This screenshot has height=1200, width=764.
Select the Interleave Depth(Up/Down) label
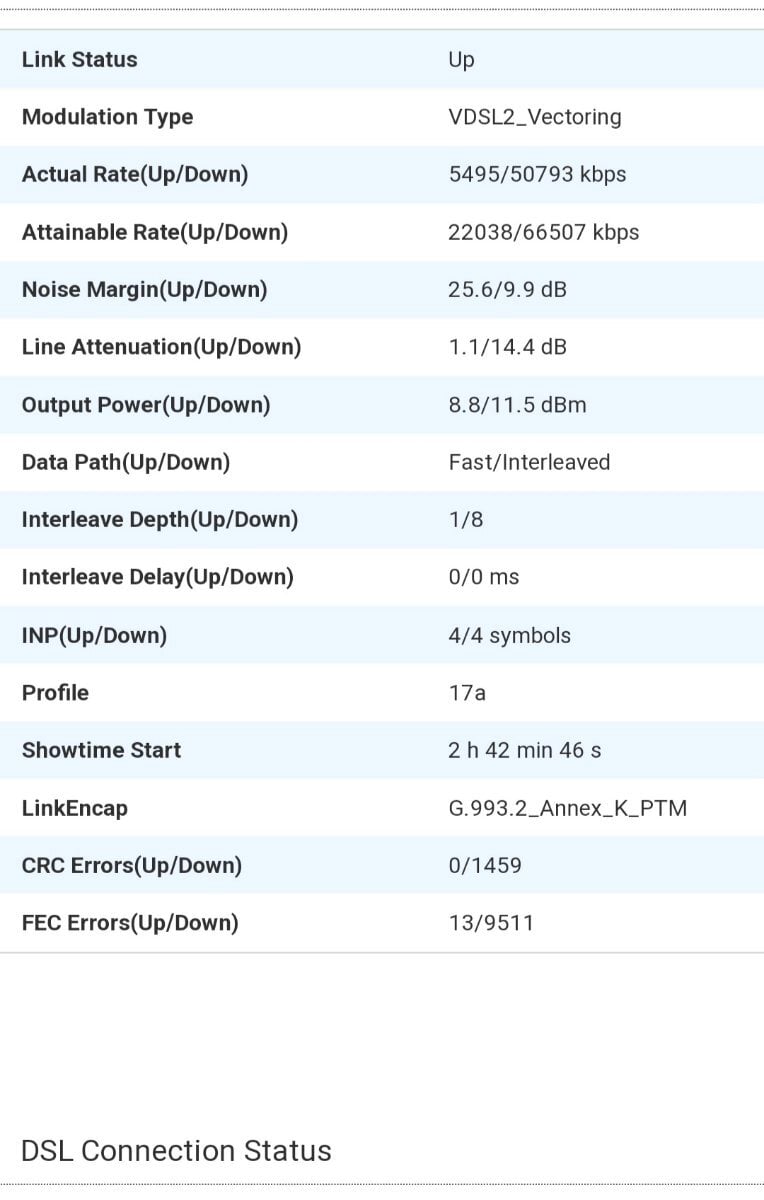pyautogui.click(x=160, y=519)
